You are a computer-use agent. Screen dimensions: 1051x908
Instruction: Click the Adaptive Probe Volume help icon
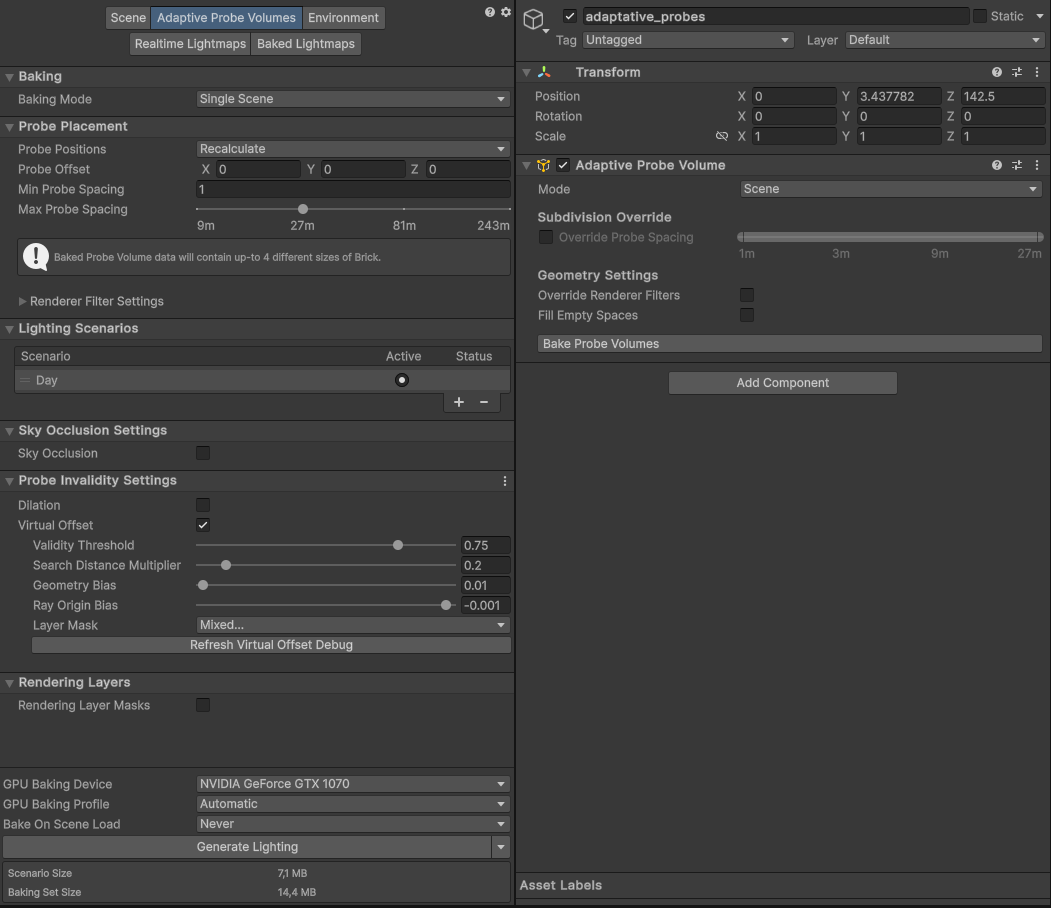click(996, 165)
